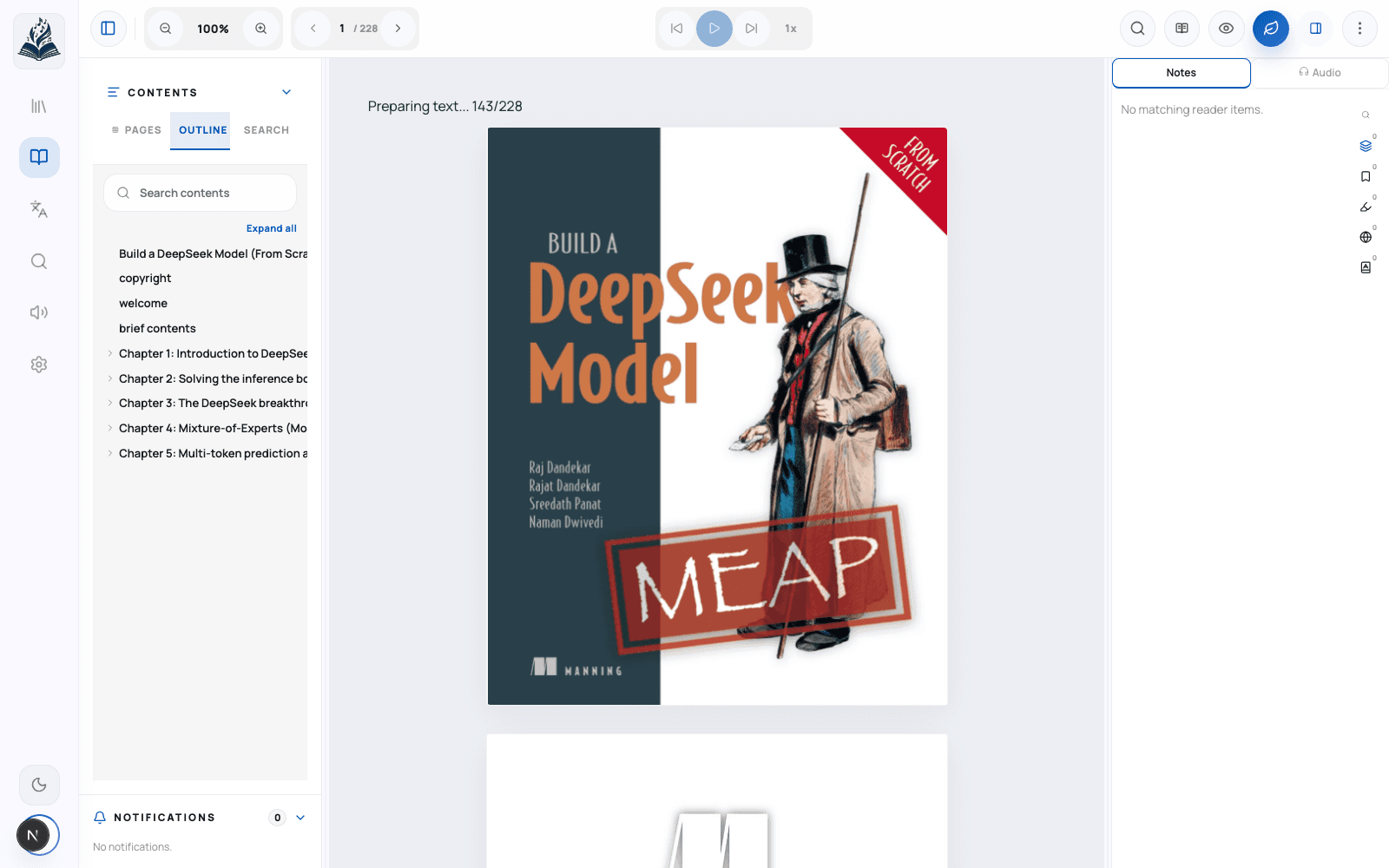Play the read-aloud audio

pos(714,29)
